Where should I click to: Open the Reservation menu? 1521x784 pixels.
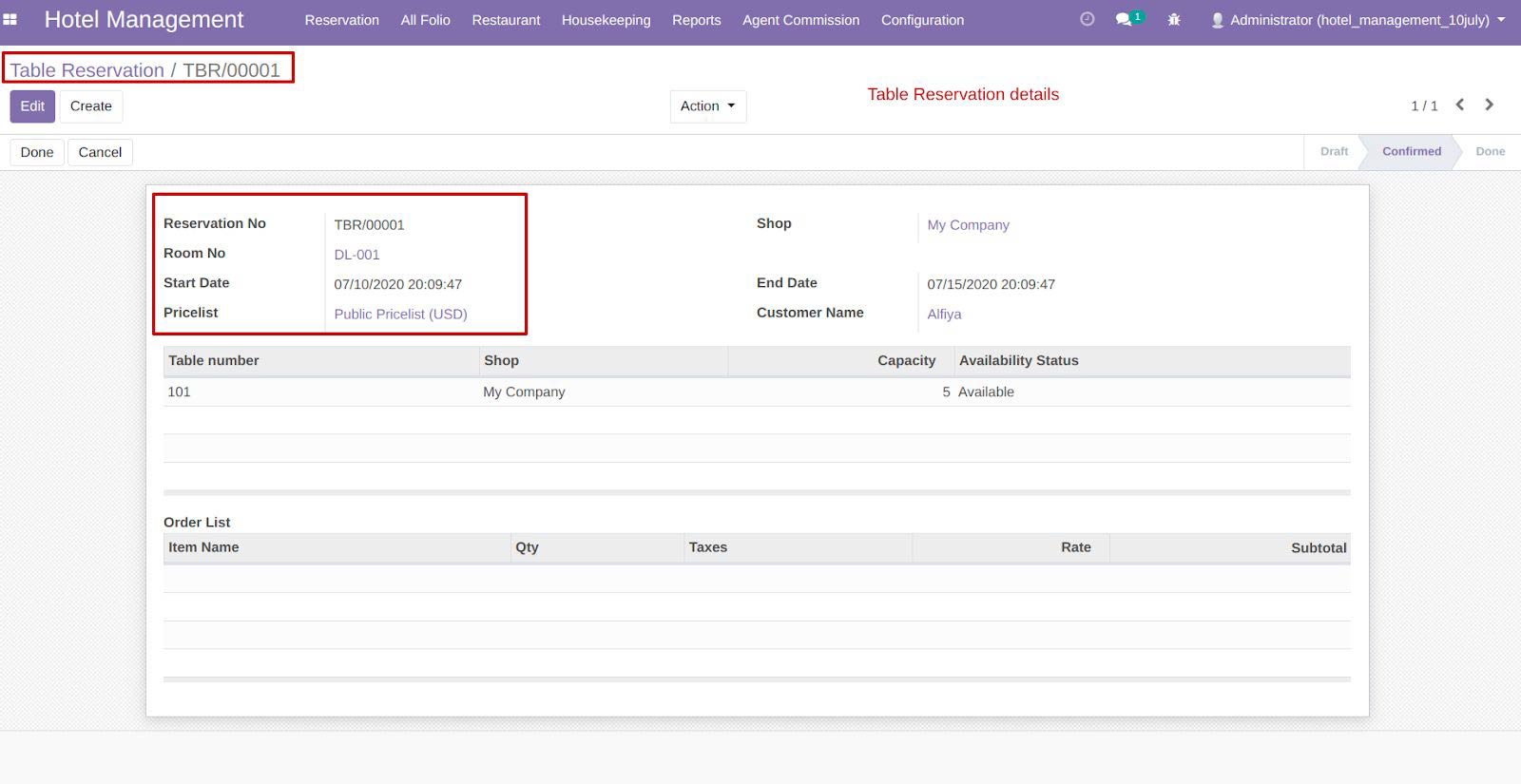(342, 20)
